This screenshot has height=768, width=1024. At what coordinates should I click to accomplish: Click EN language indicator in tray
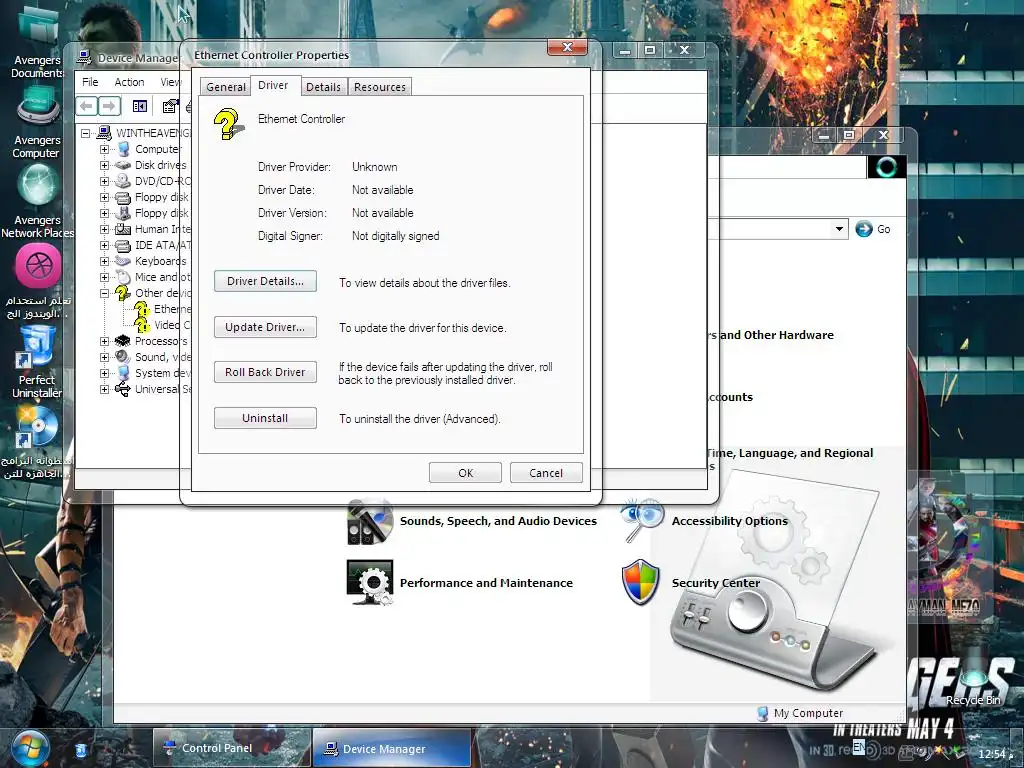click(x=859, y=746)
